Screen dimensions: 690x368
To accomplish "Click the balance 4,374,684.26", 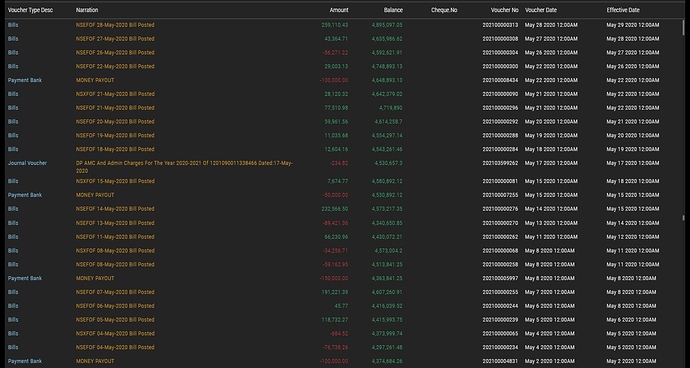I will point(387,361).
